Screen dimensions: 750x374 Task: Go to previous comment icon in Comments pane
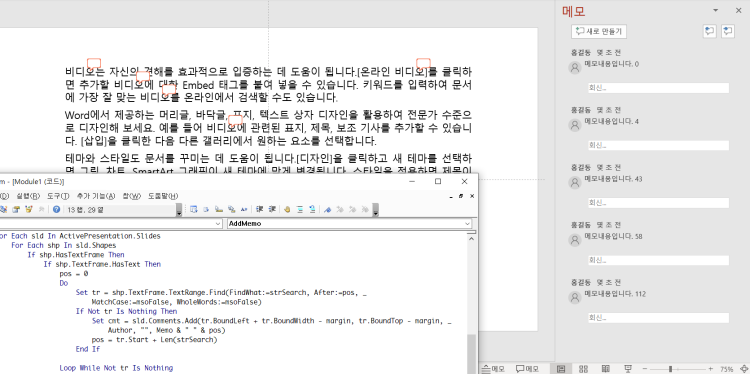click(x=709, y=32)
